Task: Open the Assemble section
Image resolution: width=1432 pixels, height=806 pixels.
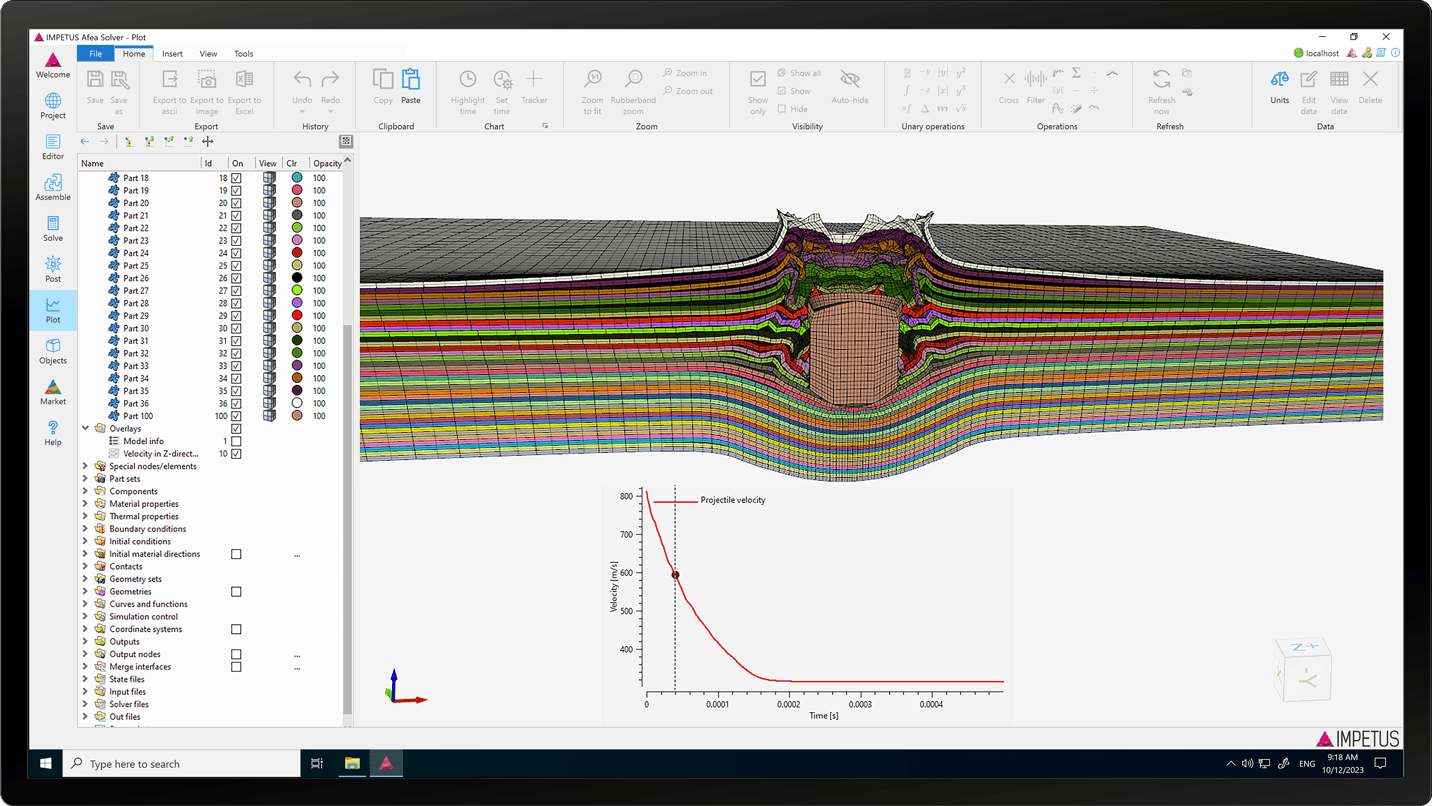Action: click(53, 188)
